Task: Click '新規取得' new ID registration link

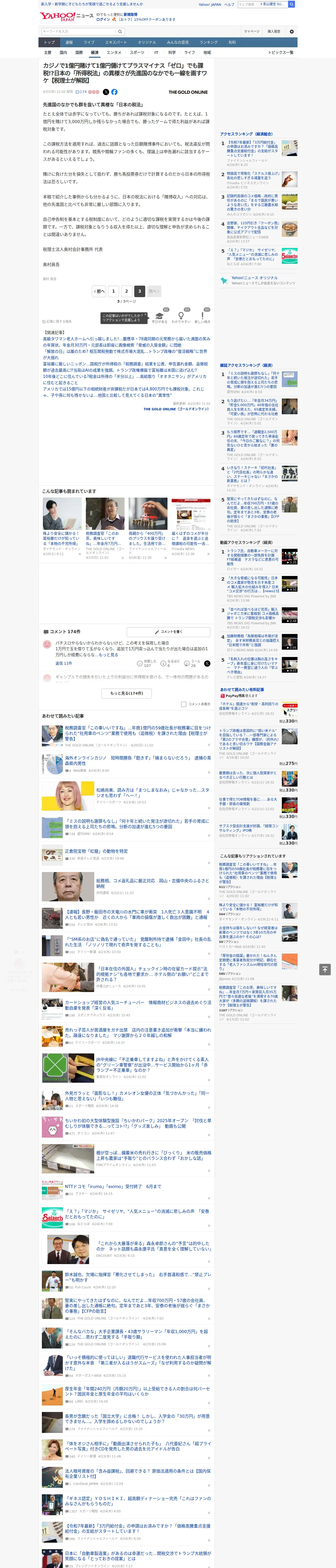Action: 131,14
